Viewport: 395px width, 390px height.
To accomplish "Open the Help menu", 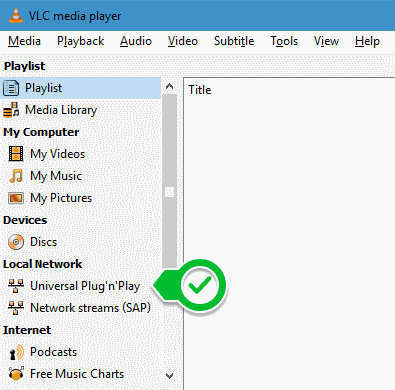I will [367, 41].
